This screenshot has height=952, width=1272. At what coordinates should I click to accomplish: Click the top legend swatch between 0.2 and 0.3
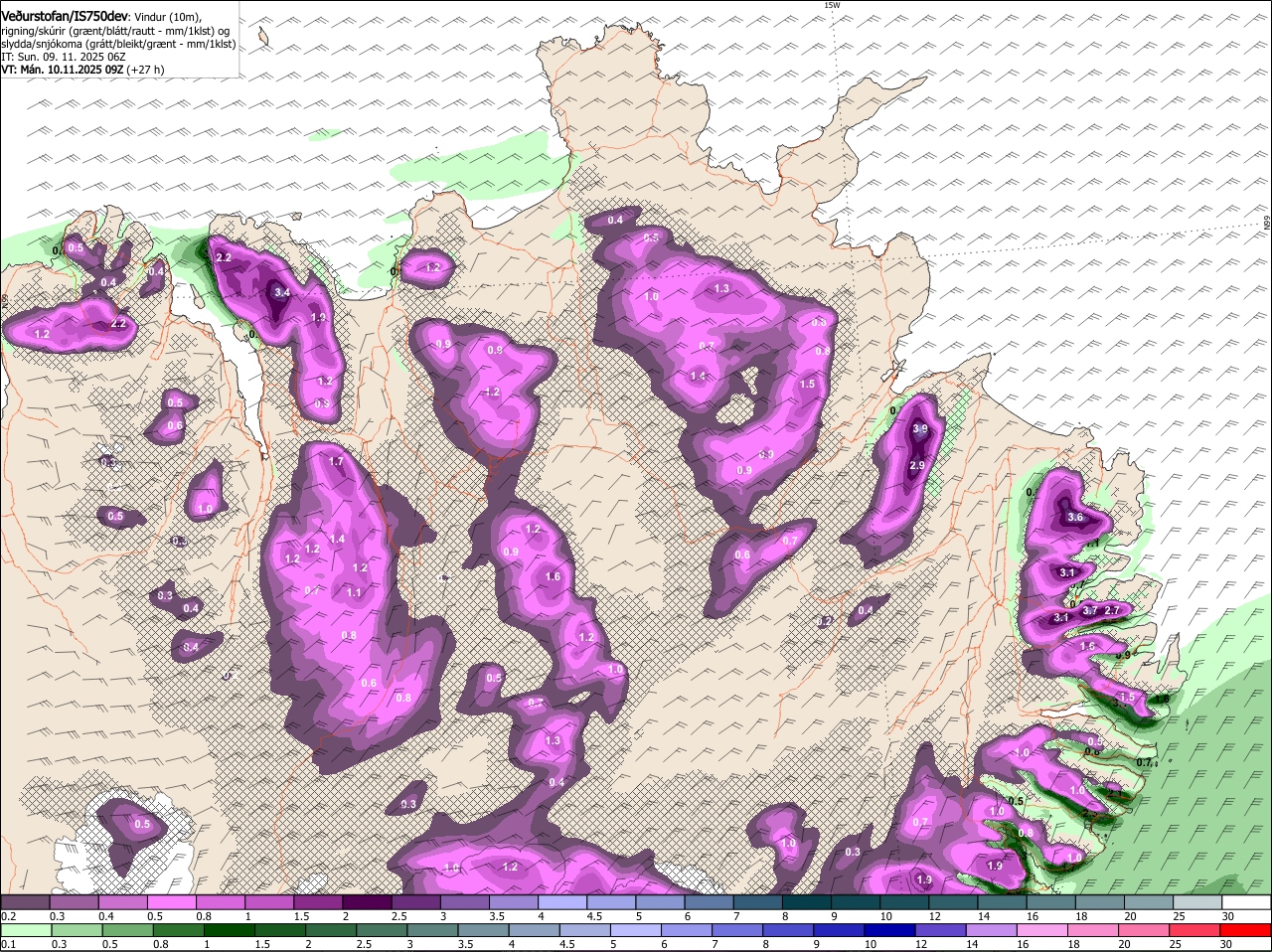tap(25, 901)
